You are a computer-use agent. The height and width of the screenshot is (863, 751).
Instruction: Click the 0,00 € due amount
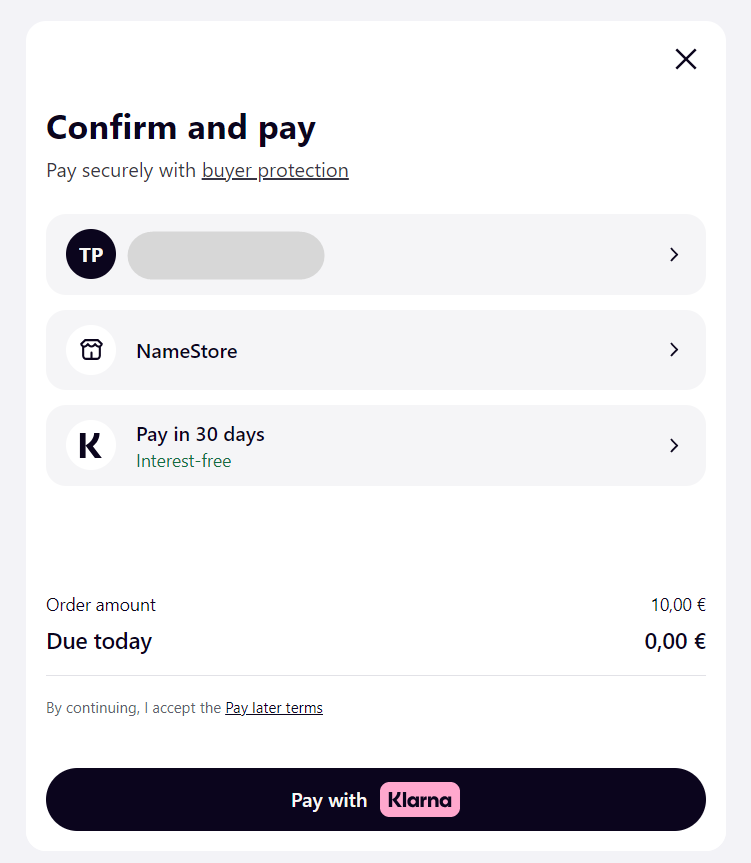tap(675, 641)
